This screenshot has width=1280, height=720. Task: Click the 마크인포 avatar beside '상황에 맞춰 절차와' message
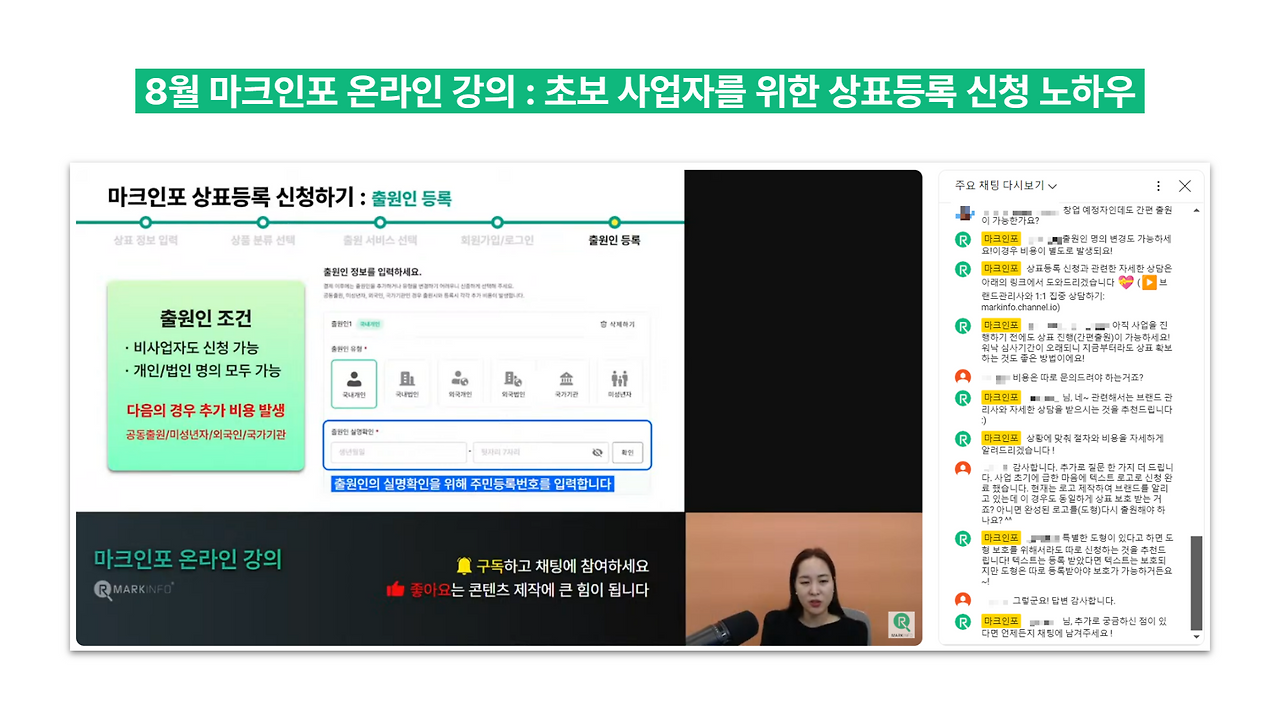click(x=963, y=438)
